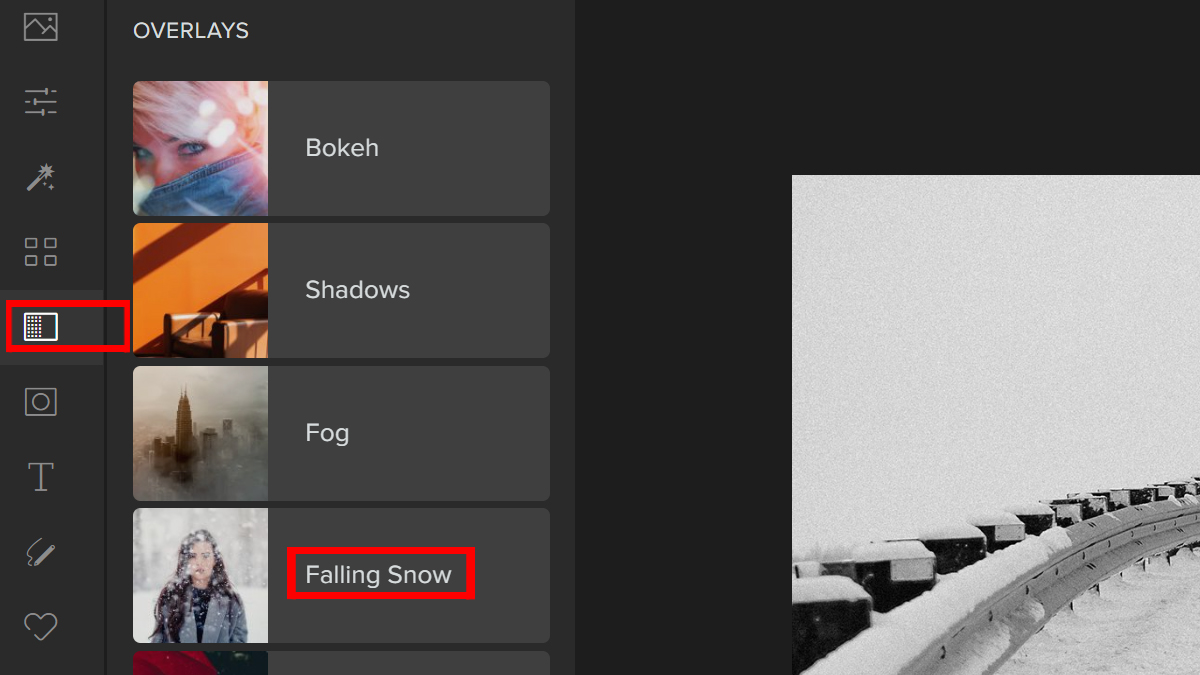Select the Text tool icon
This screenshot has width=1200, height=675.
(41, 477)
